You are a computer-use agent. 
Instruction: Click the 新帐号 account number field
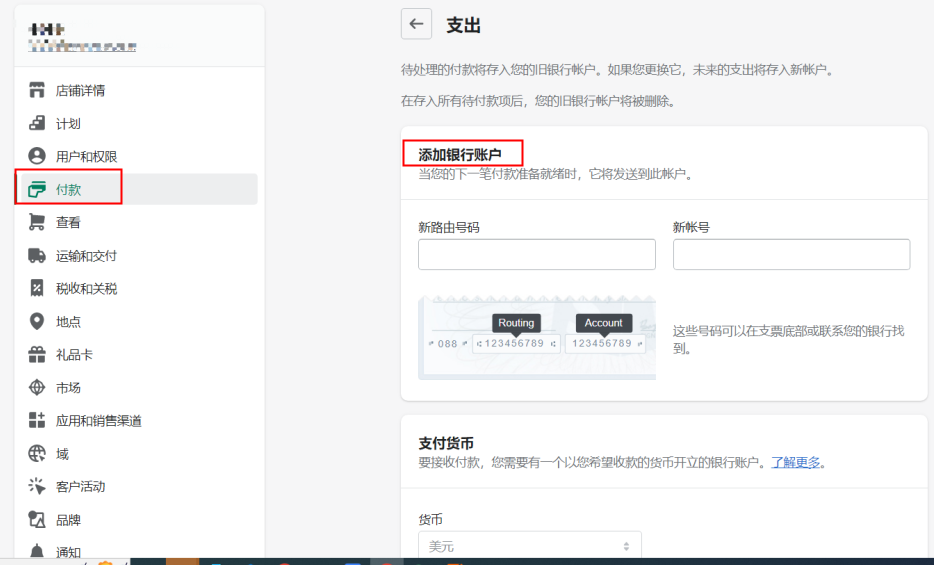pos(791,254)
